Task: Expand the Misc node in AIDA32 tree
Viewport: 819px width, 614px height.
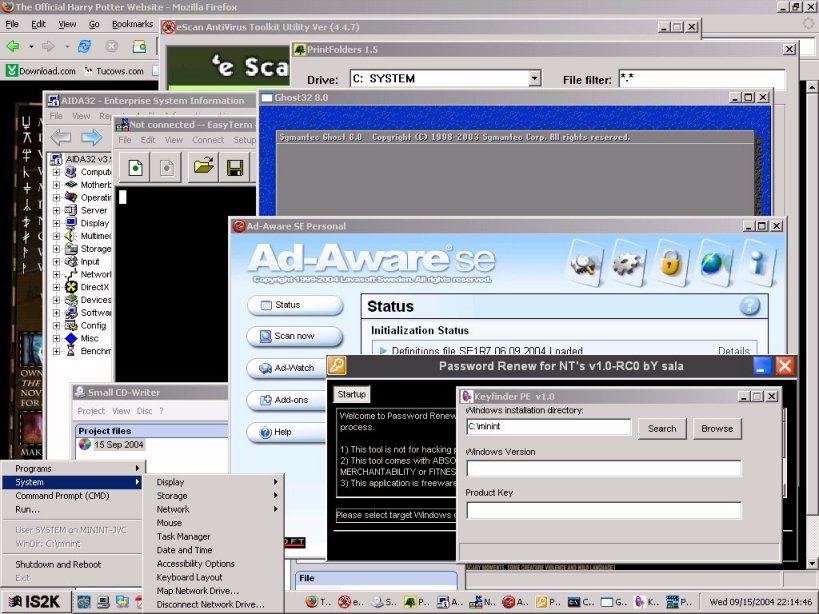Action: pyautogui.click(x=56, y=338)
